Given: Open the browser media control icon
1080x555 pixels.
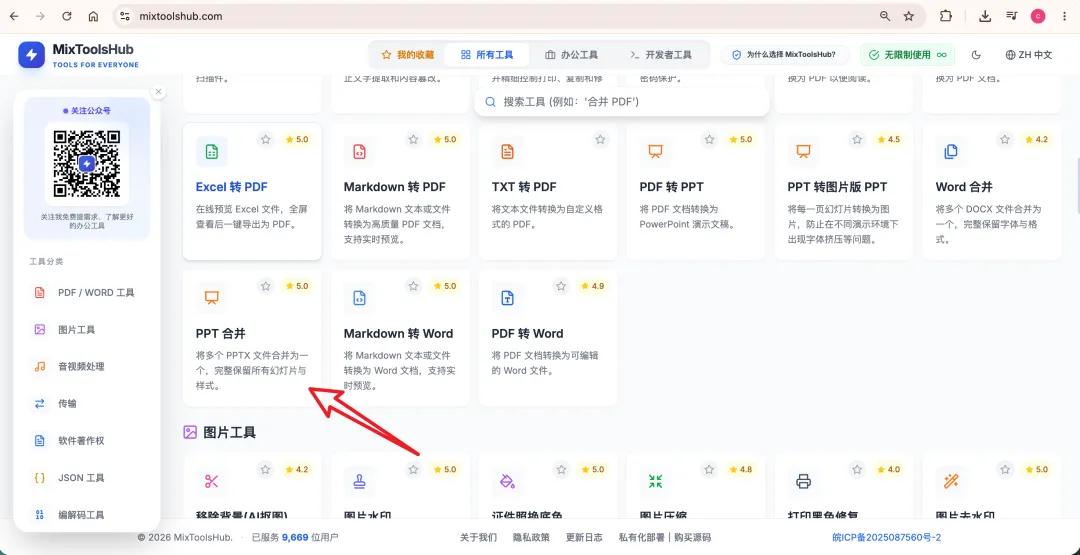Looking at the screenshot, I should pyautogui.click(x=1011, y=16).
